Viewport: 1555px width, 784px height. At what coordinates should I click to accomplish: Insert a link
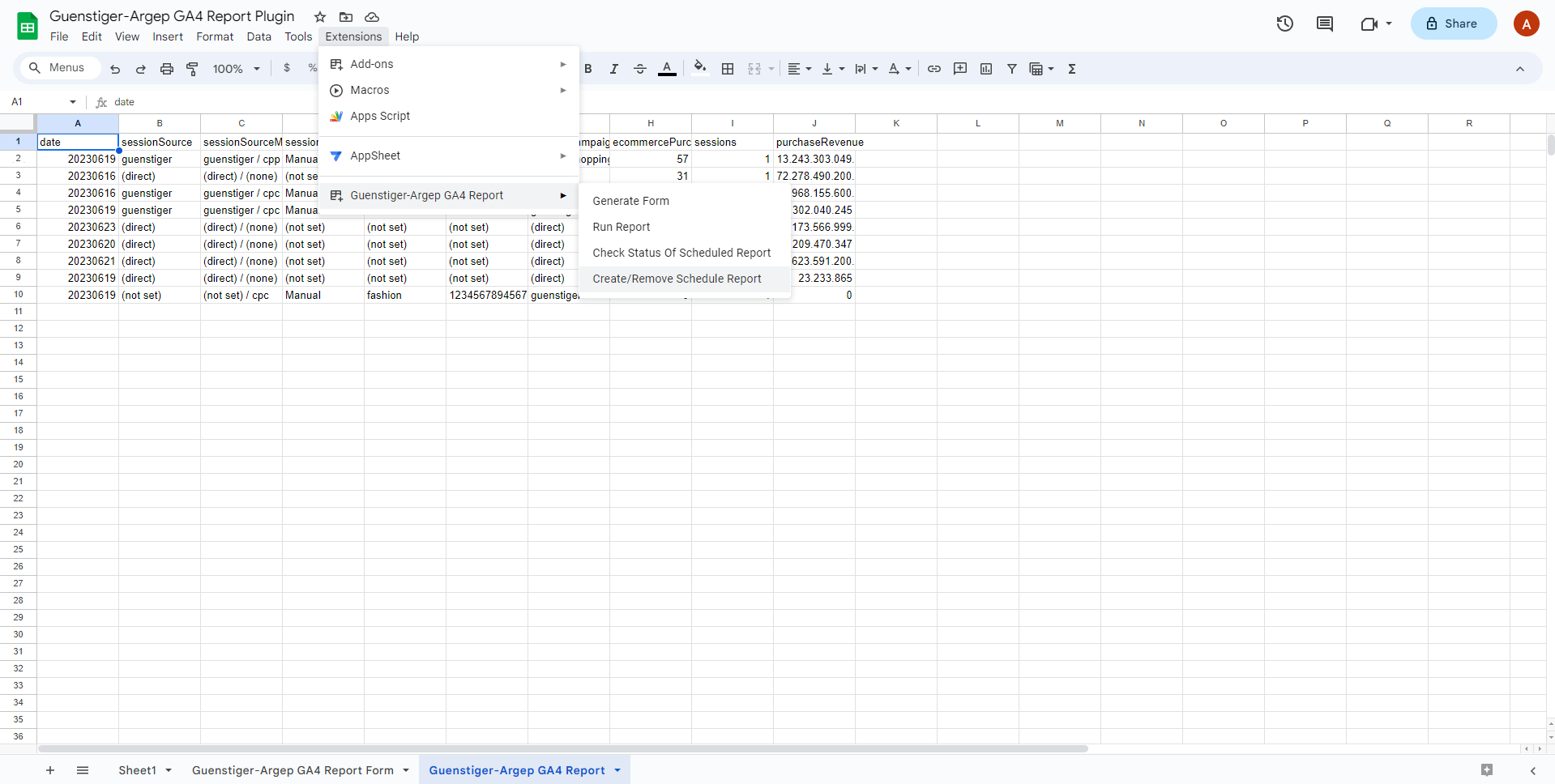tap(934, 69)
